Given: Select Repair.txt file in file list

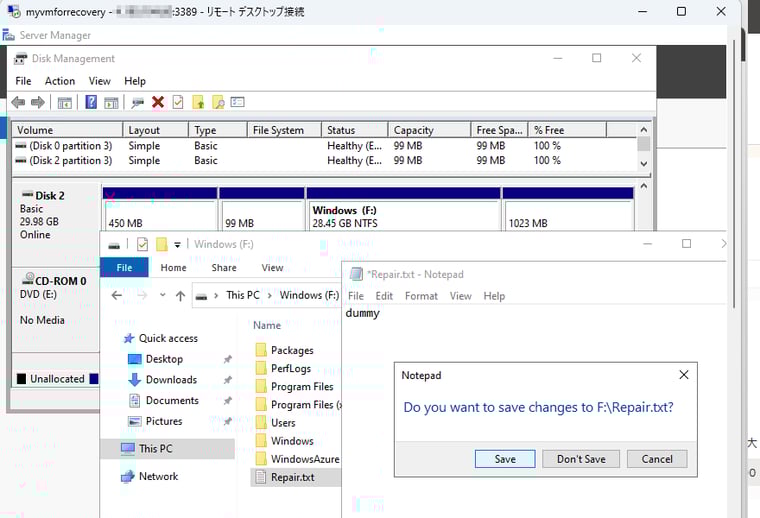Looking at the screenshot, I should click(x=296, y=477).
